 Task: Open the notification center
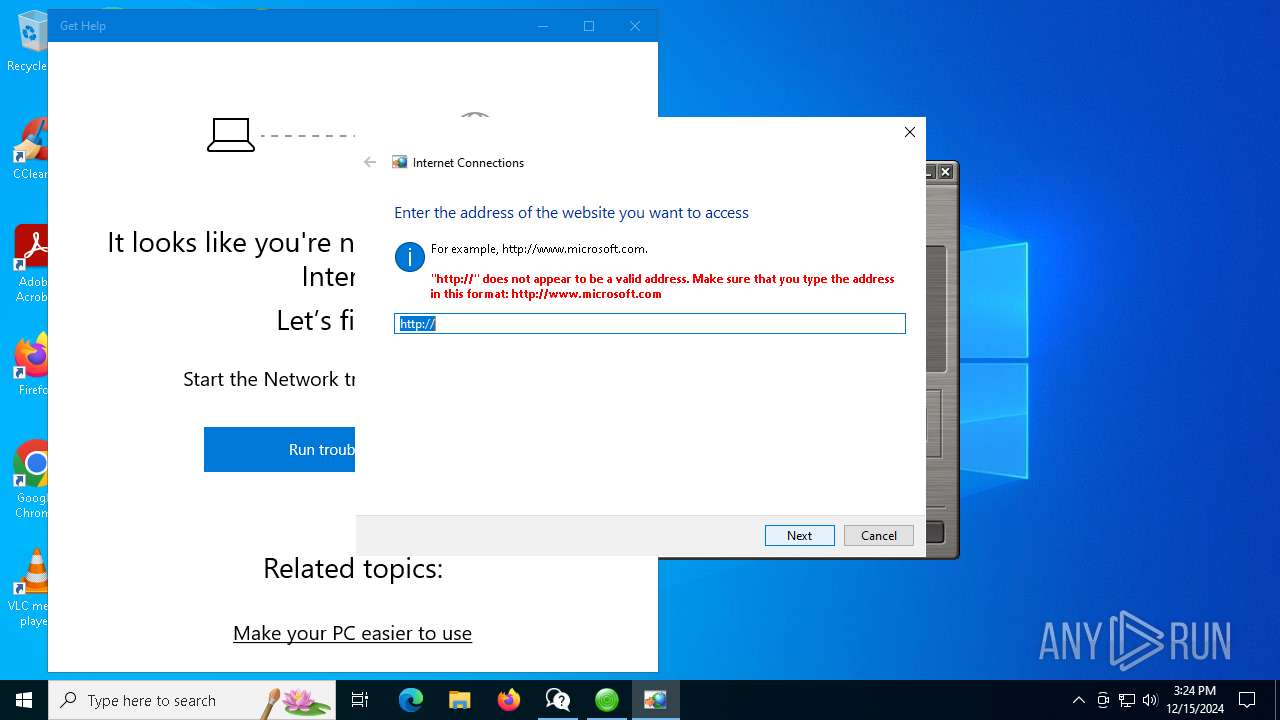point(1247,700)
